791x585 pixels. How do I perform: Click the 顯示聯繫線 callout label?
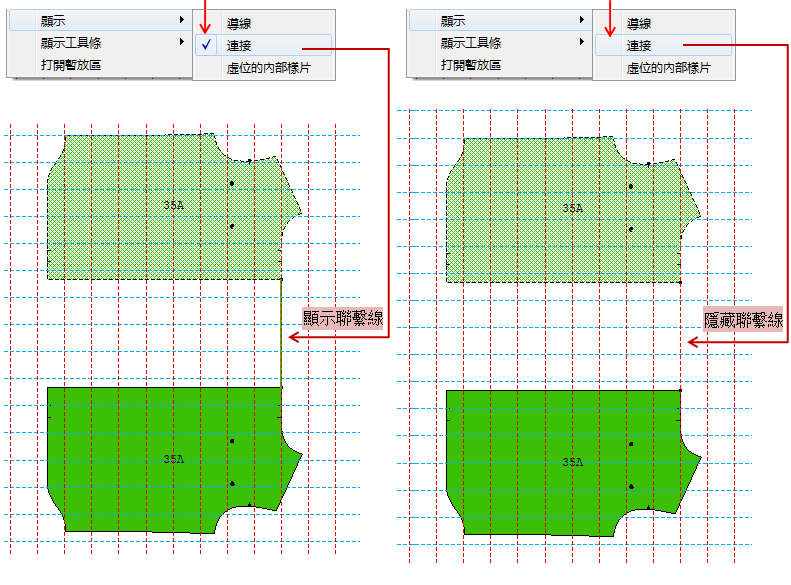[344, 317]
